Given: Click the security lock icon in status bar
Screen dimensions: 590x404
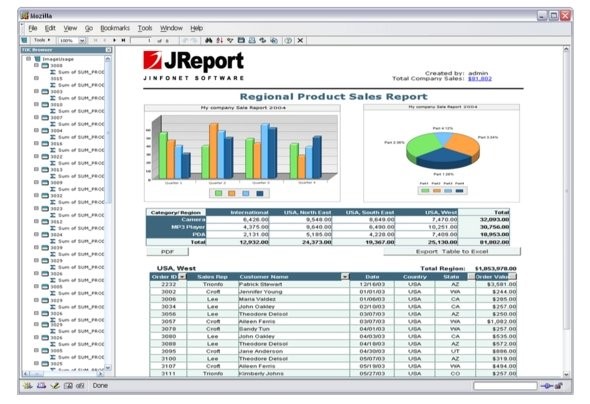Looking at the screenshot, I should 558,386.
